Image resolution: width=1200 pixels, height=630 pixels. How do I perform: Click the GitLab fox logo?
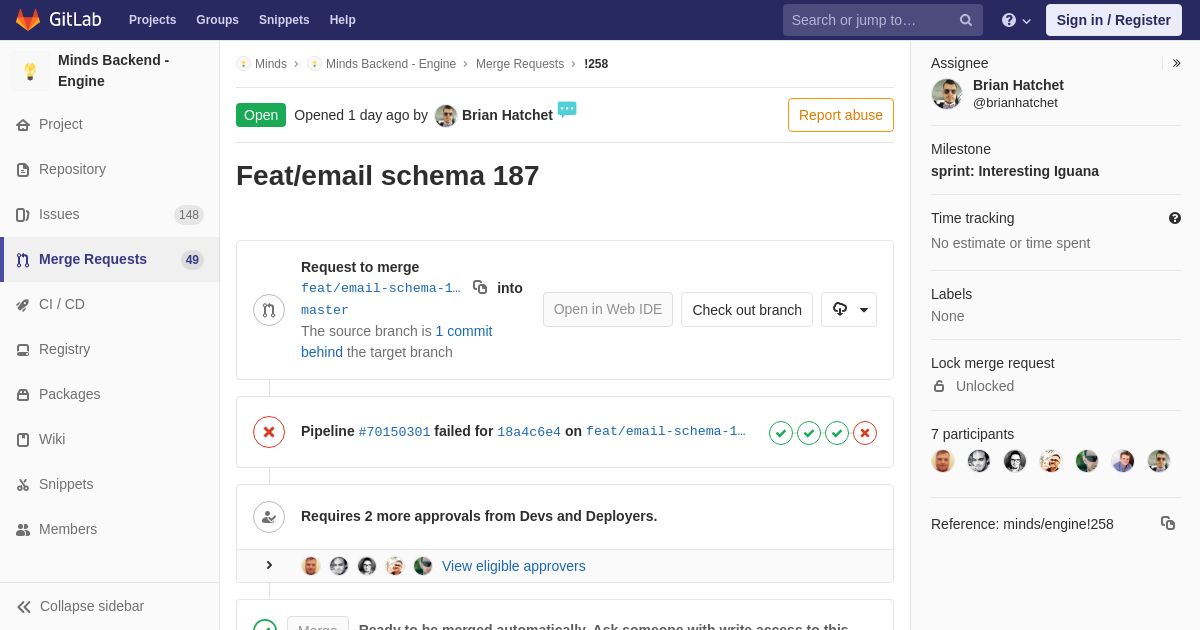click(x=28, y=20)
